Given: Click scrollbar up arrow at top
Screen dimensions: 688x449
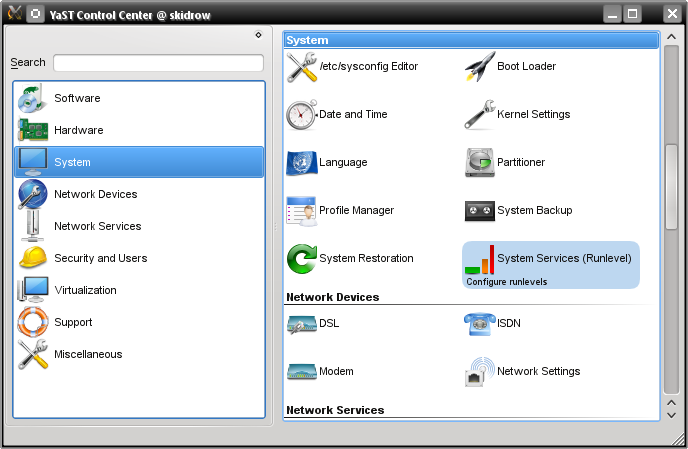Looking at the screenshot, I should coord(671,37).
